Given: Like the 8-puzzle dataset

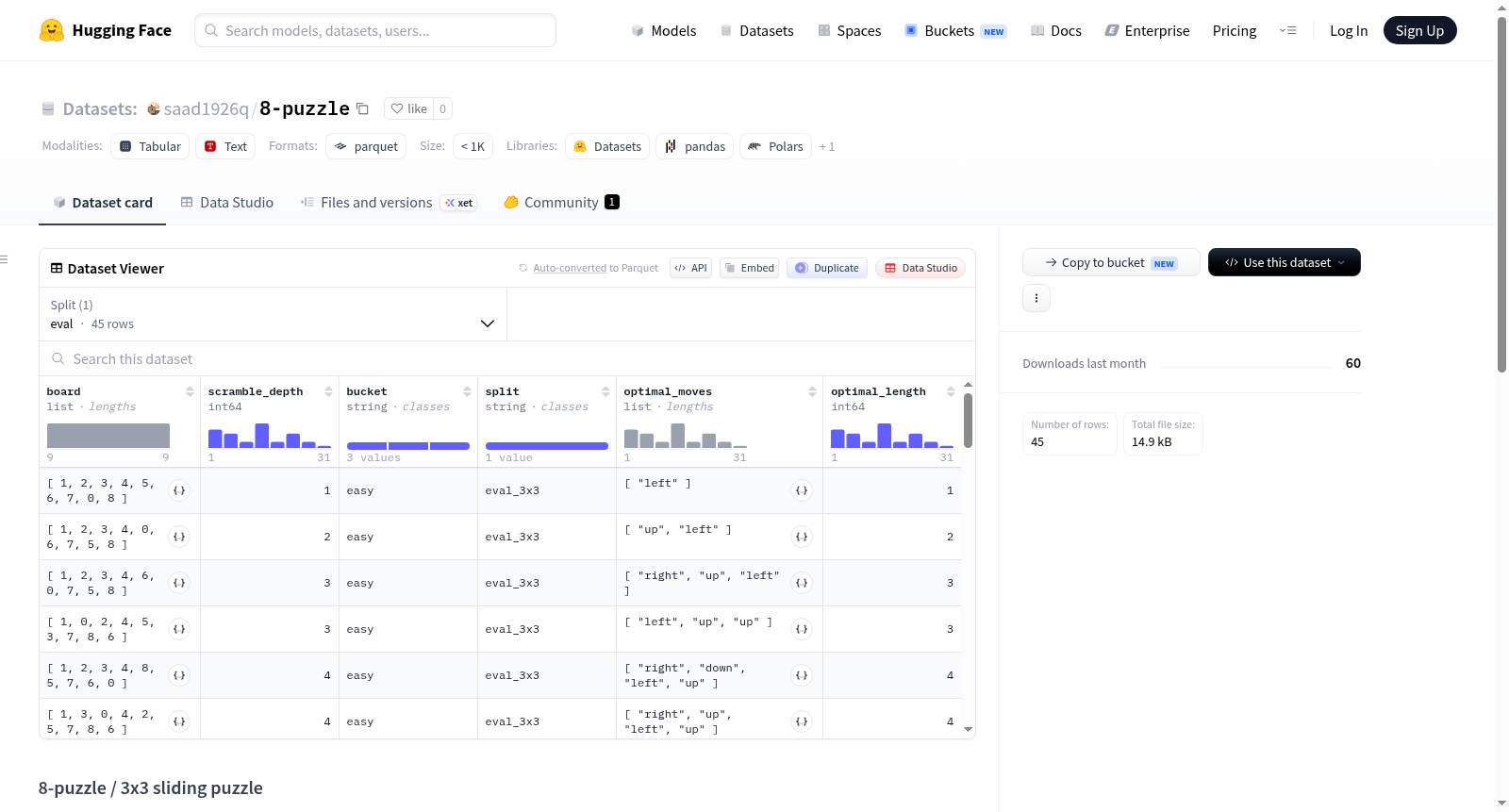Looking at the screenshot, I should click(409, 108).
